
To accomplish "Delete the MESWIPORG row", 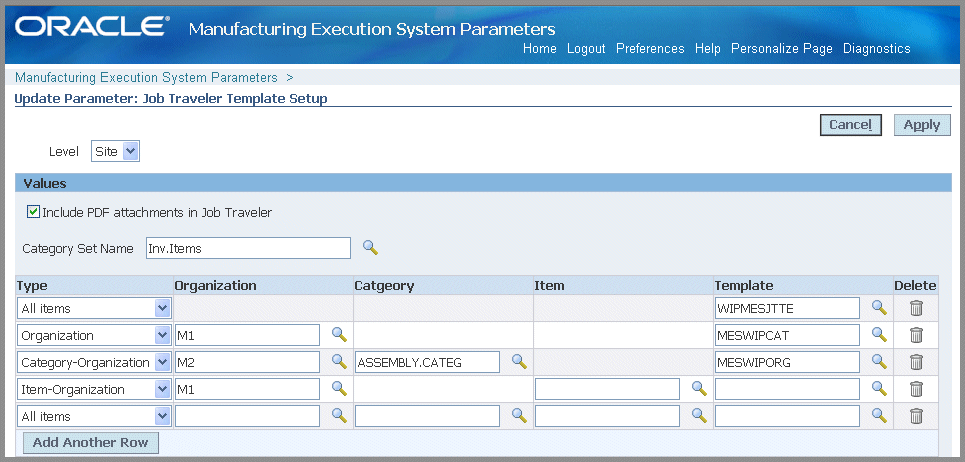I will [x=916, y=362].
